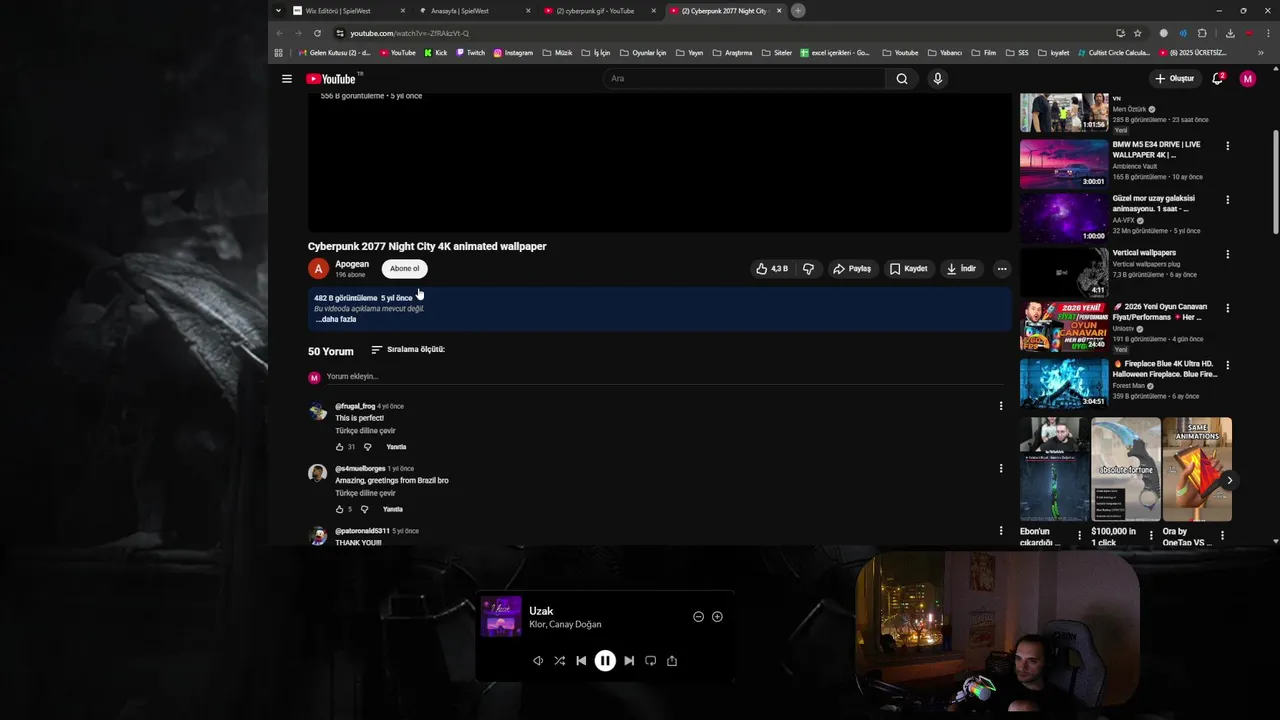Viewport: 1280px width, 720px height.
Task: Open BMW M5 E34 DRIVE video thumbnail
Action: 1064,164
